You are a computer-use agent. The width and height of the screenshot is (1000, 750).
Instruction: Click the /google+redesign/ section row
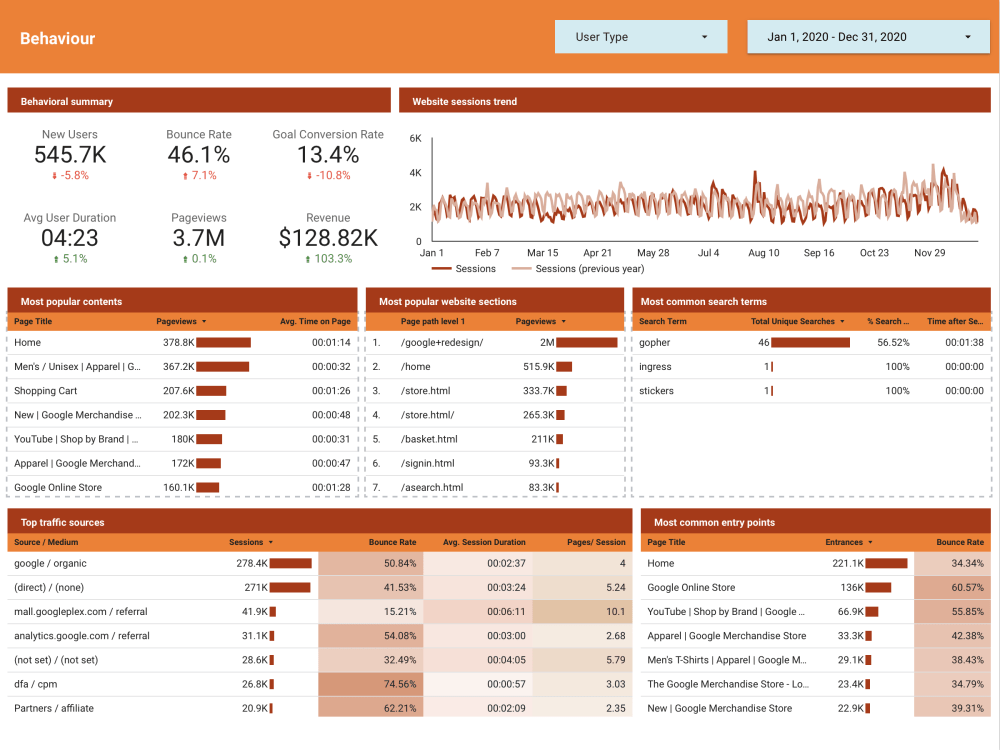[495, 342]
